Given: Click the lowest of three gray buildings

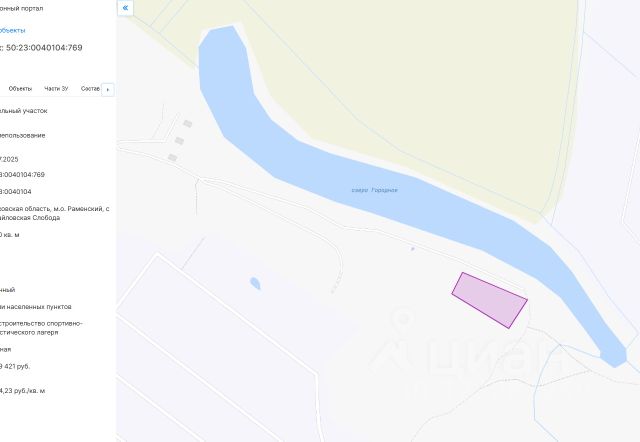Looking at the screenshot, I should [173, 158].
